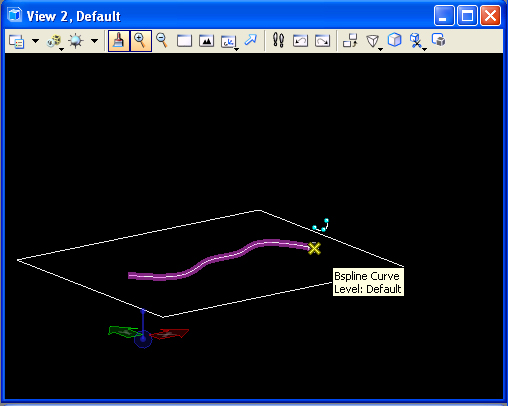Click the yellow X snap point on curve
508x406 pixels.
(x=314, y=248)
